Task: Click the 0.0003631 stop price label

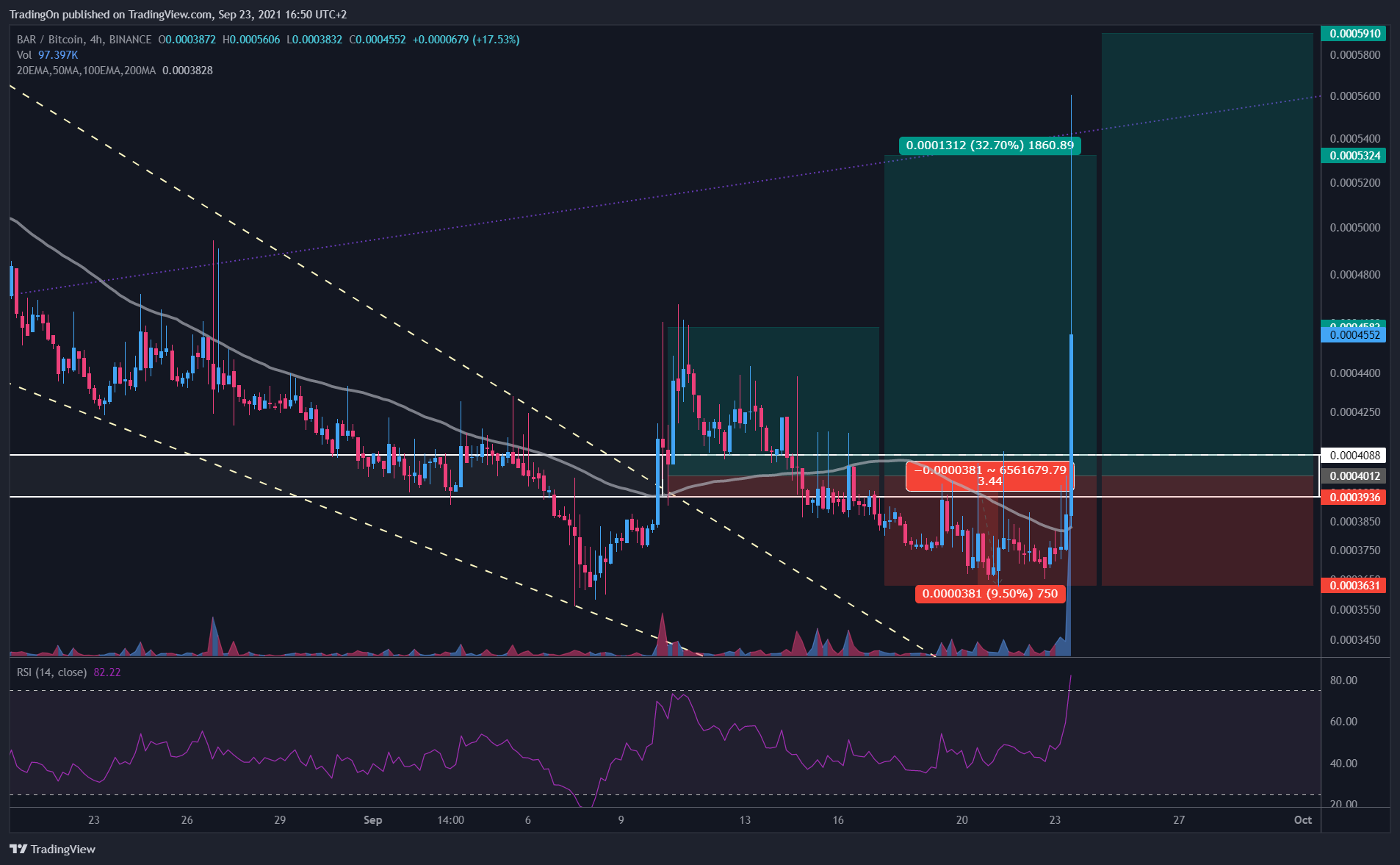Action: tap(1354, 586)
